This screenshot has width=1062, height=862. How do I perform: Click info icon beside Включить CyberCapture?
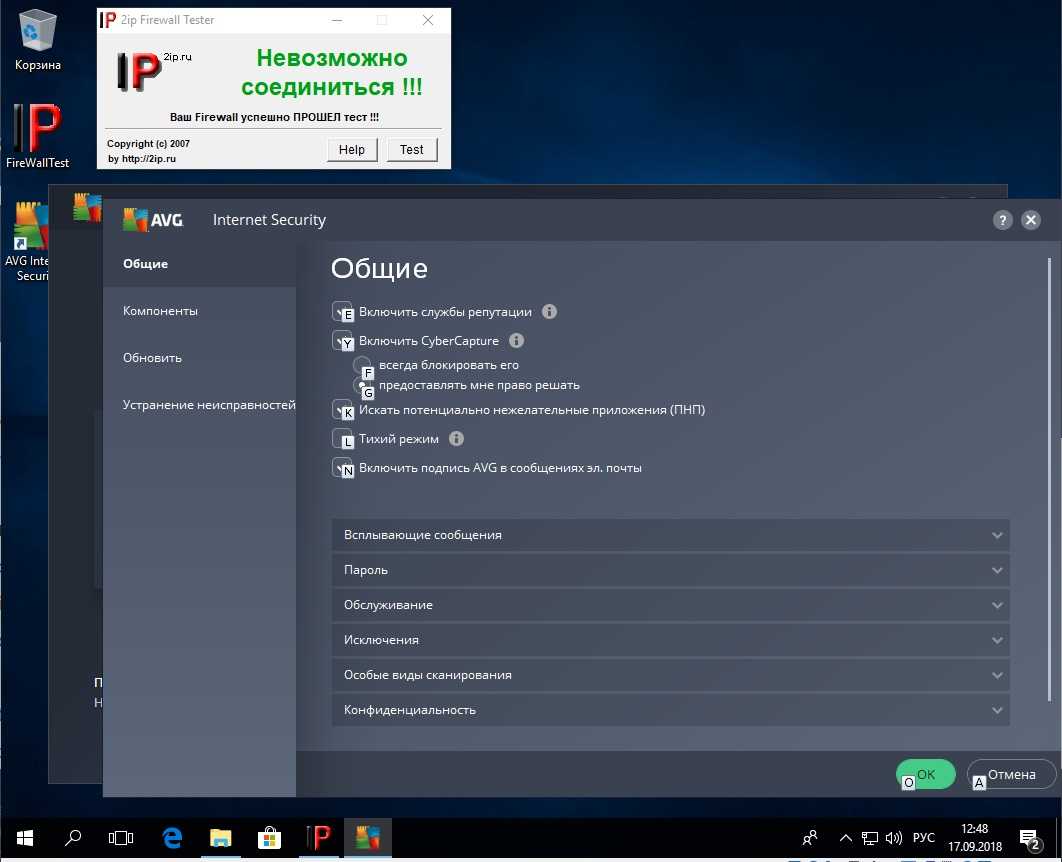pos(516,341)
